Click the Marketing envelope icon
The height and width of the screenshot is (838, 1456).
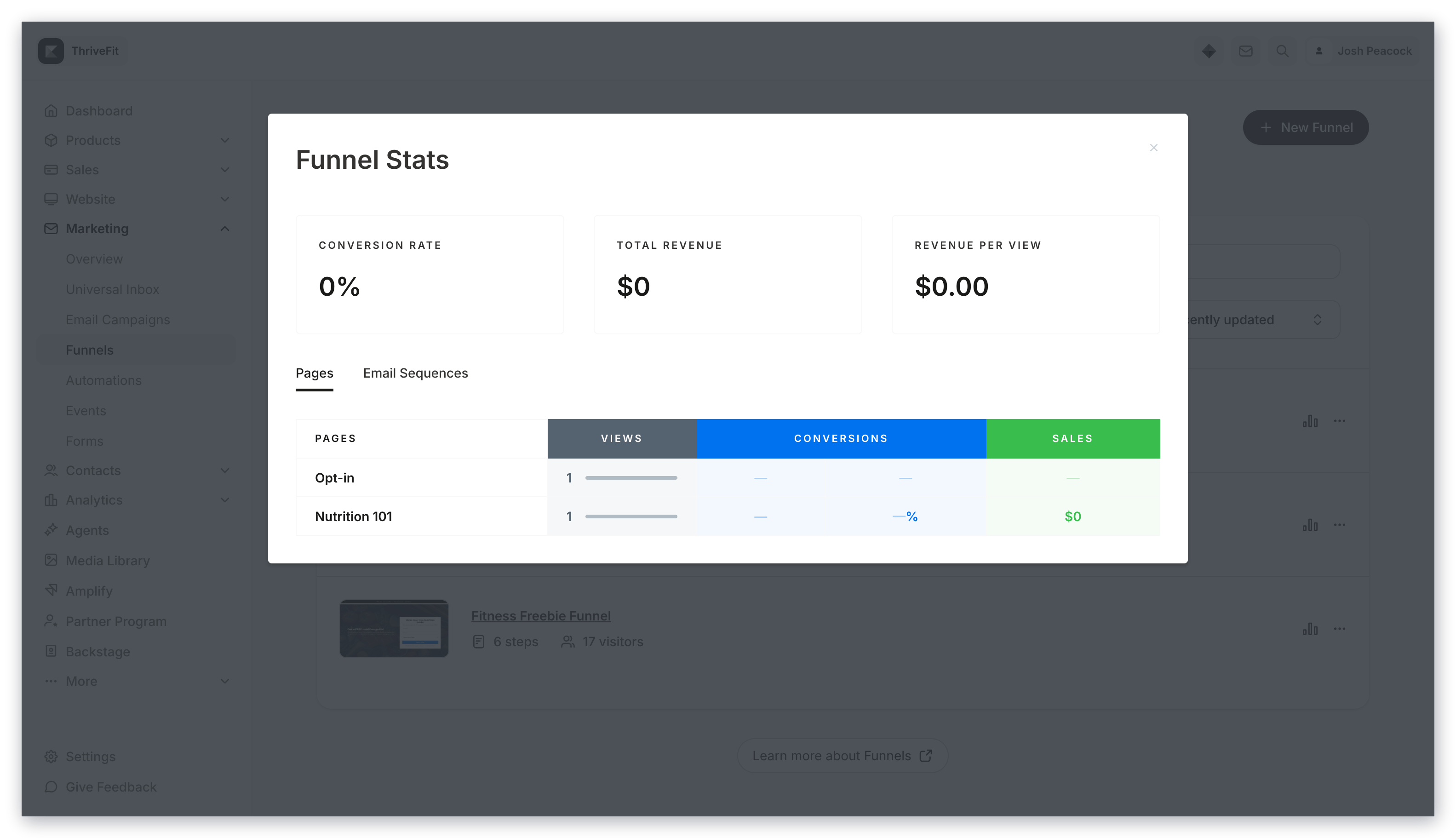pos(51,229)
